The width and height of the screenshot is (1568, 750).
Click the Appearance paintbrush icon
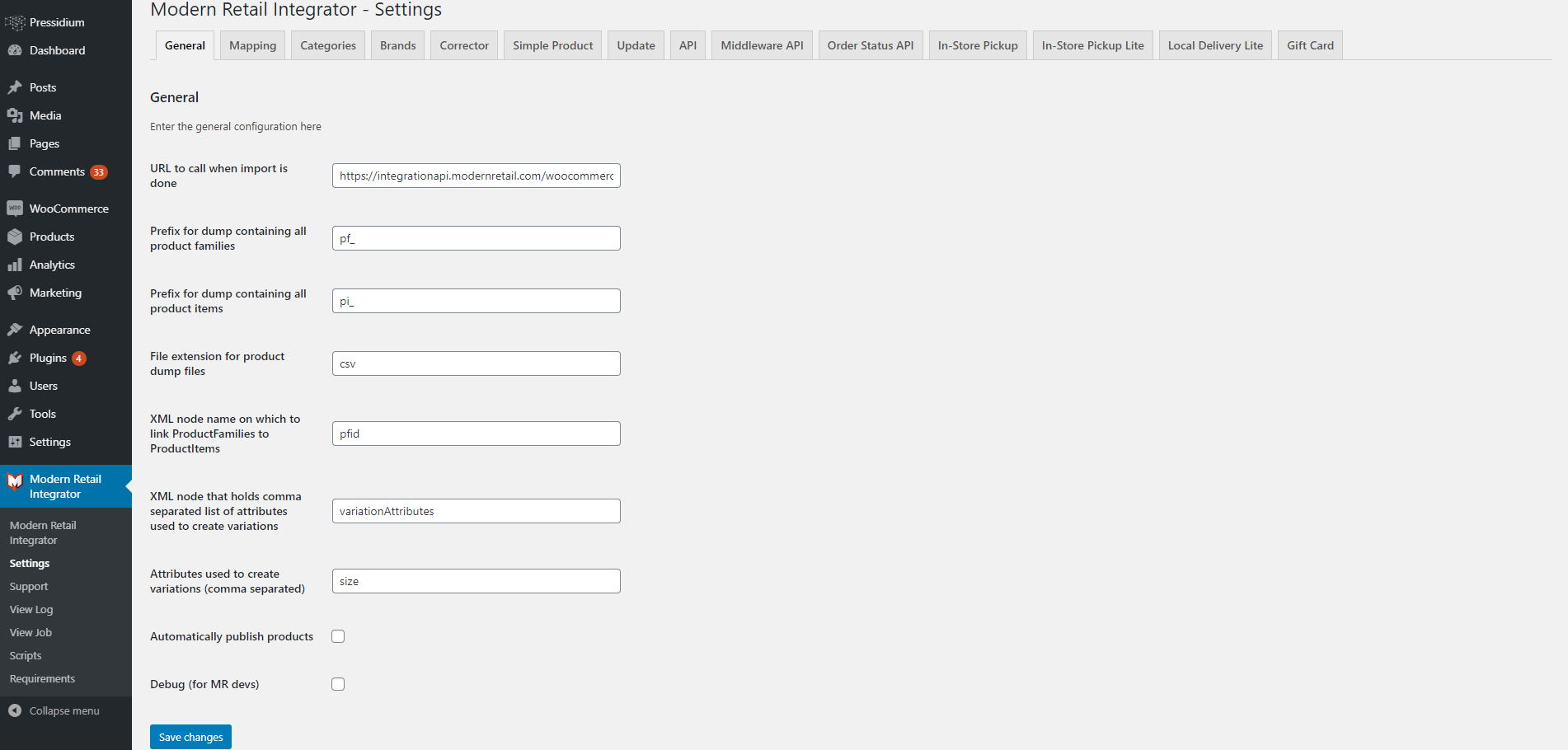tap(15, 330)
